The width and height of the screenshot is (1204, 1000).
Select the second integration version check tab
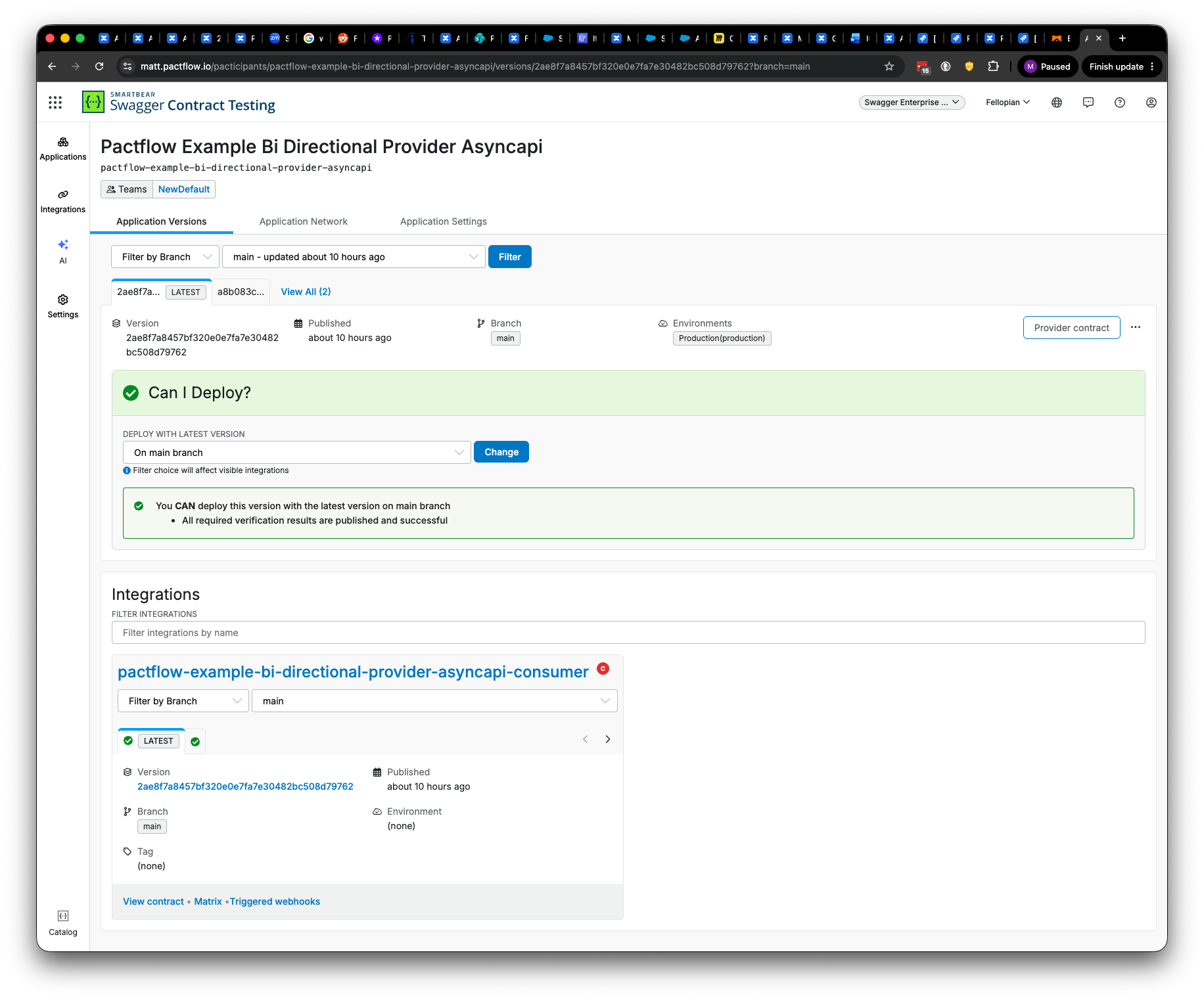(x=195, y=742)
